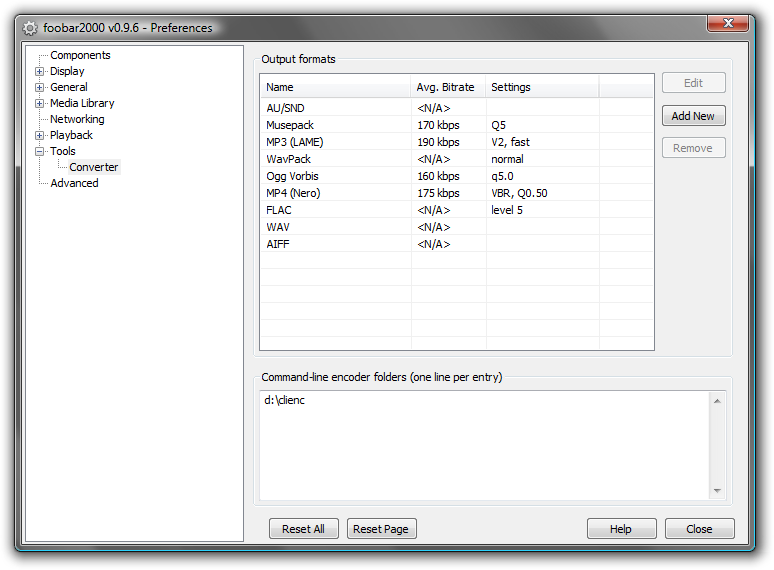
Task: Open the Components preferences page
Action: pos(80,56)
